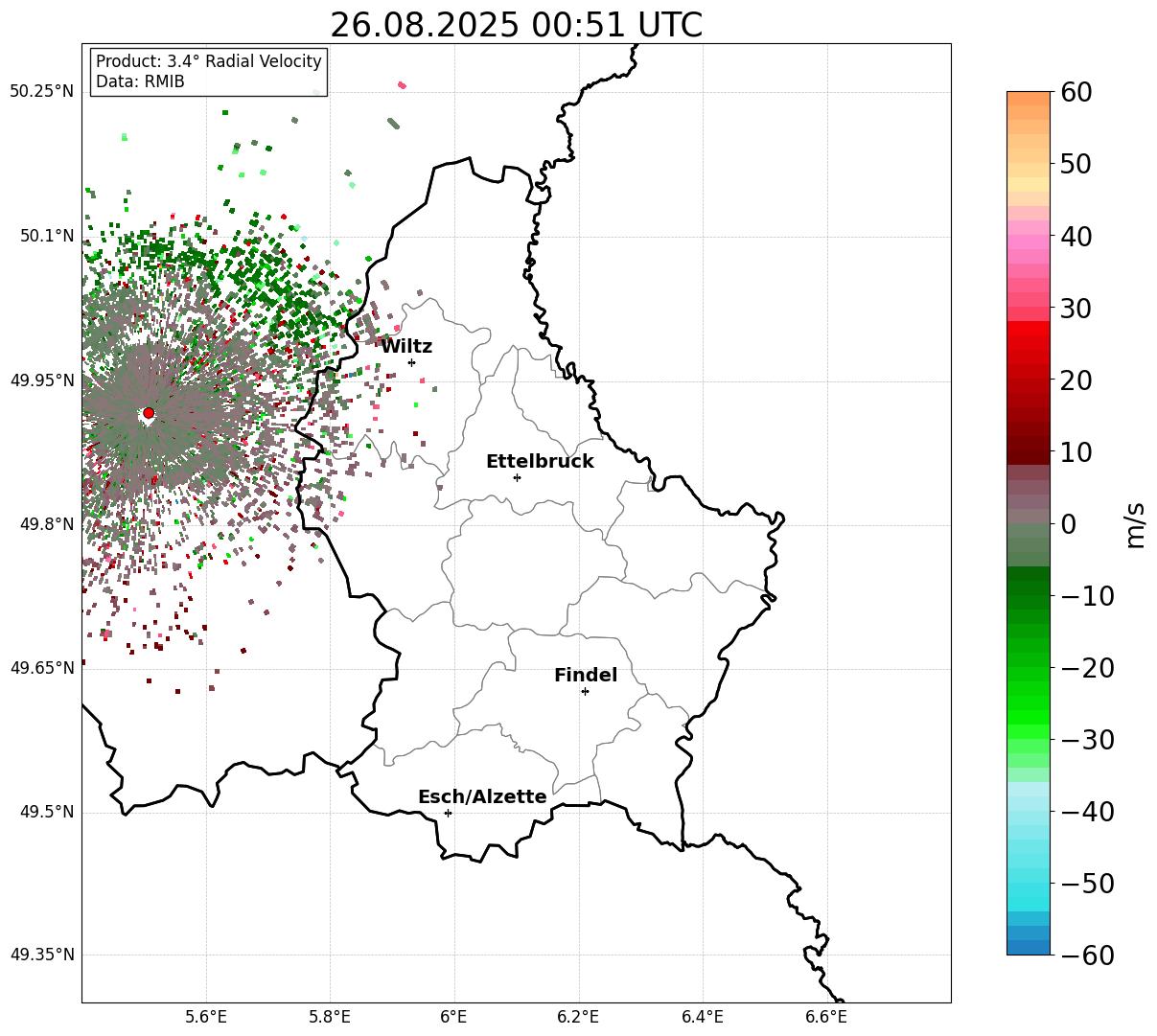Viewport: 1157px width, 1036px height.
Task: Pick the bright red 25 m/s colorbar swatch
Action: click(x=1029, y=343)
